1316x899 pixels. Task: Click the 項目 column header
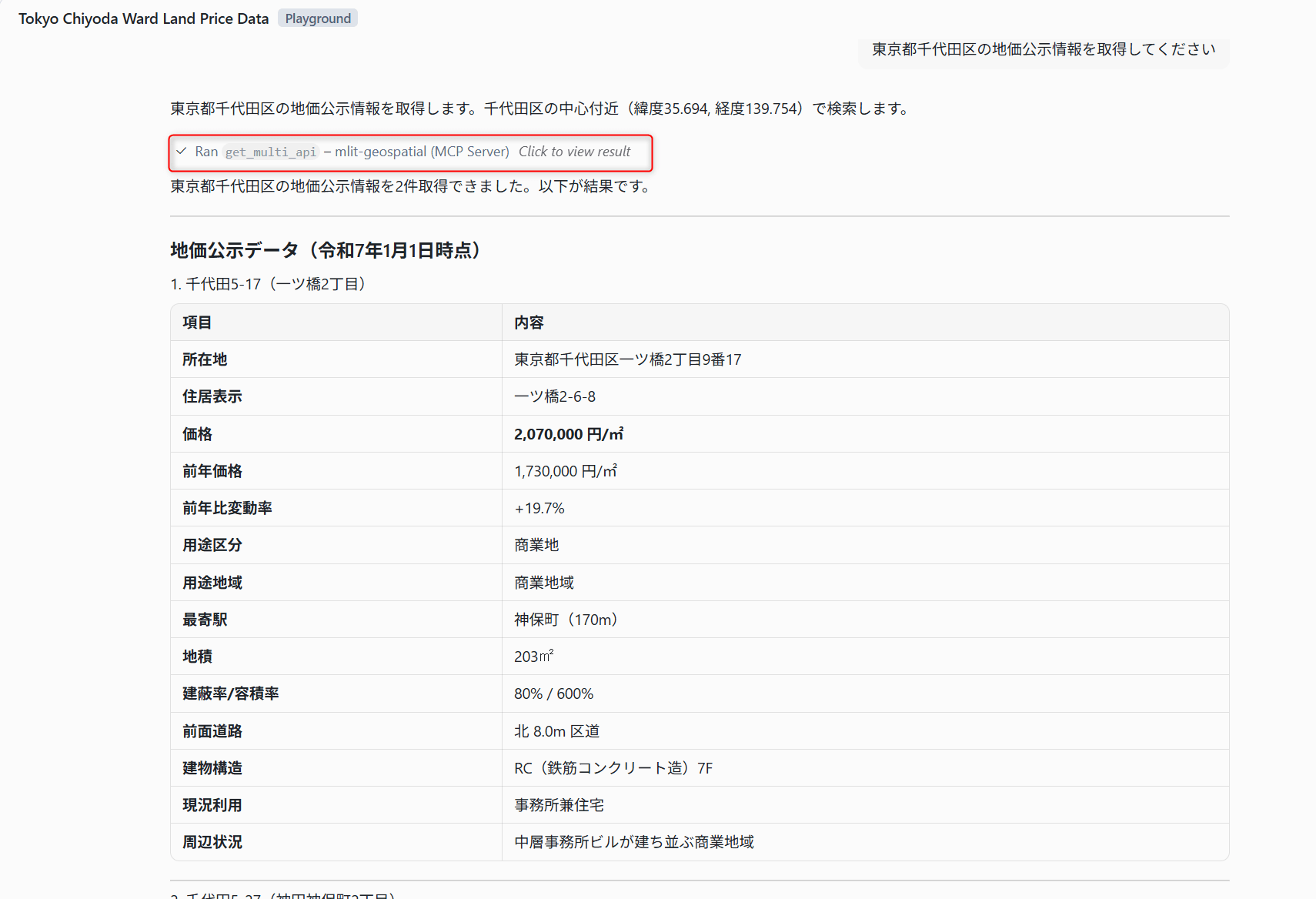(x=197, y=323)
